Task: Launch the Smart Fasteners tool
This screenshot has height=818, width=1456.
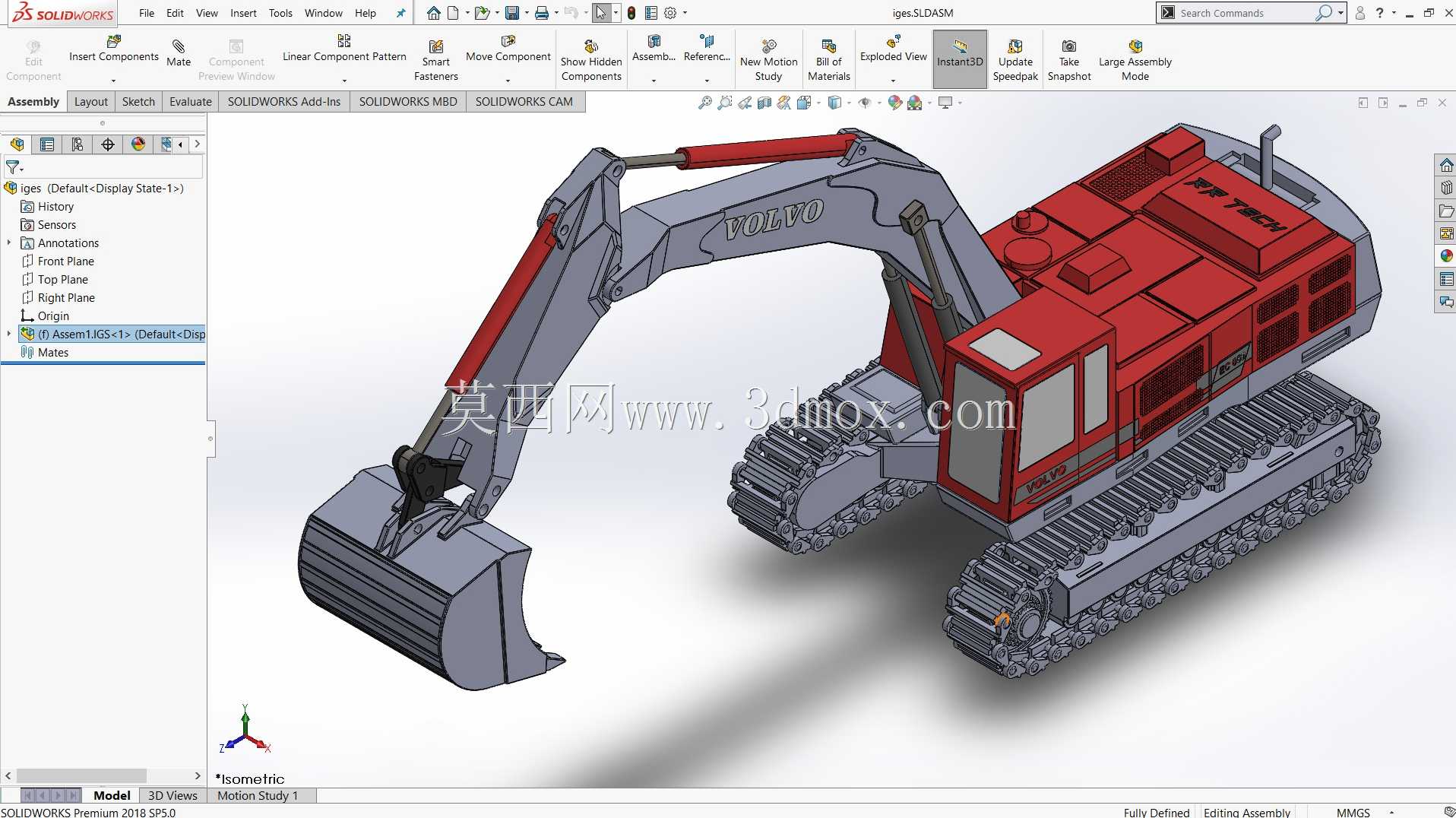Action: [x=436, y=59]
